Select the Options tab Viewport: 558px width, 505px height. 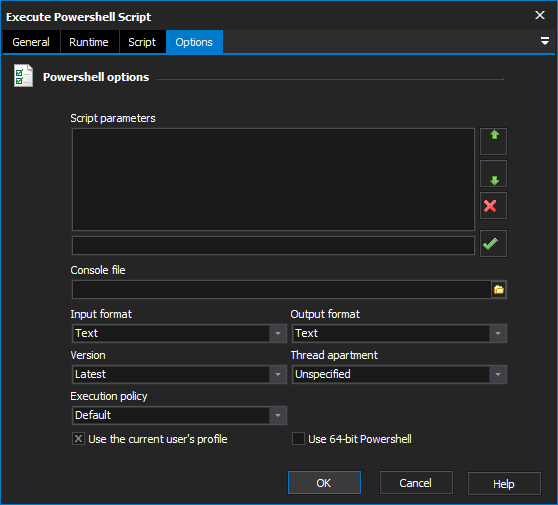click(194, 42)
